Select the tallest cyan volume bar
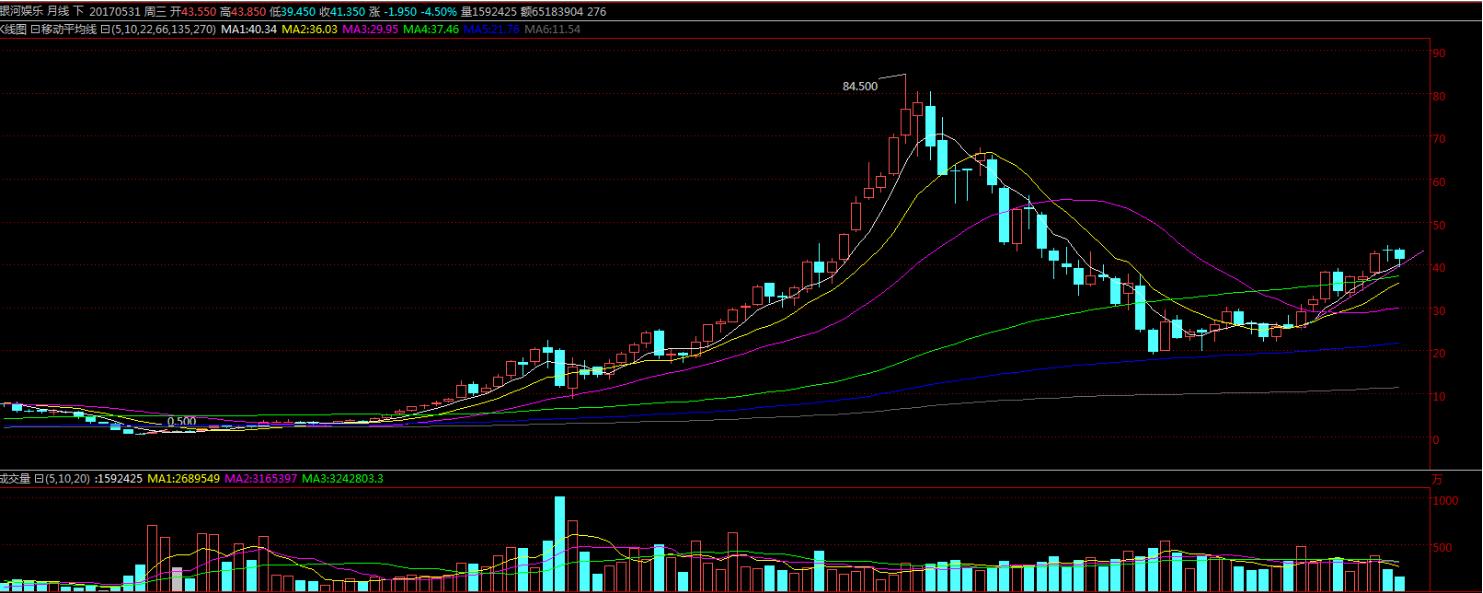The image size is (1483, 593). point(560,544)
